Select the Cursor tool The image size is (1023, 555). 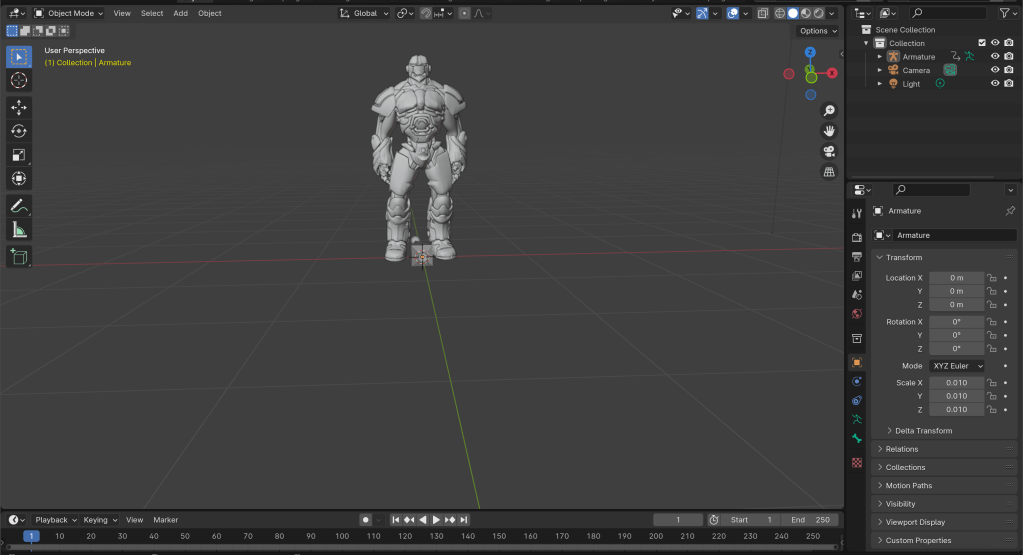pyautogui.click(x=19, y=80)
